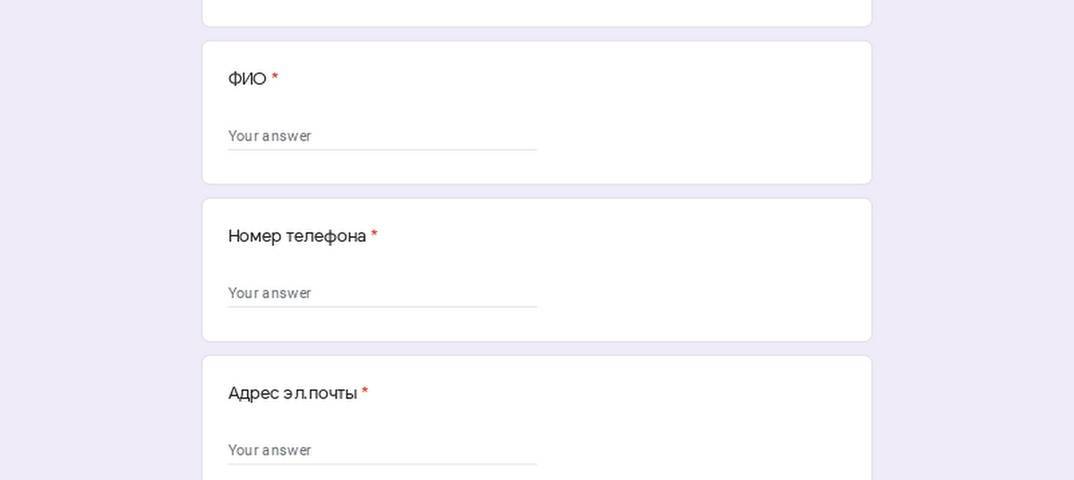1074x480 pixels.
Task: Click the required asterisk after Номер телефона
Action: click(x=374, y=234)
